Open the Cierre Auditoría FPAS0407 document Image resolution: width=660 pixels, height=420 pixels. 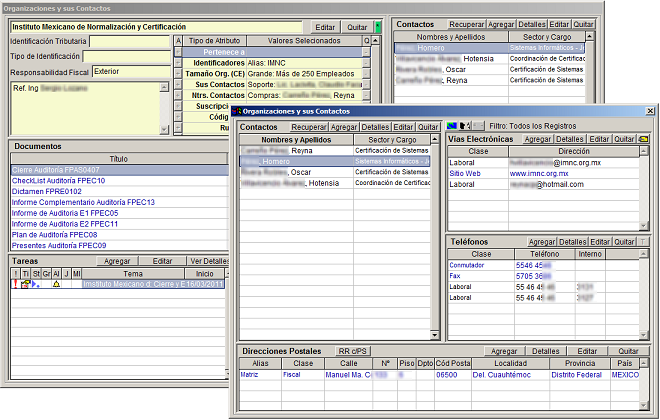tap(55, 170)
